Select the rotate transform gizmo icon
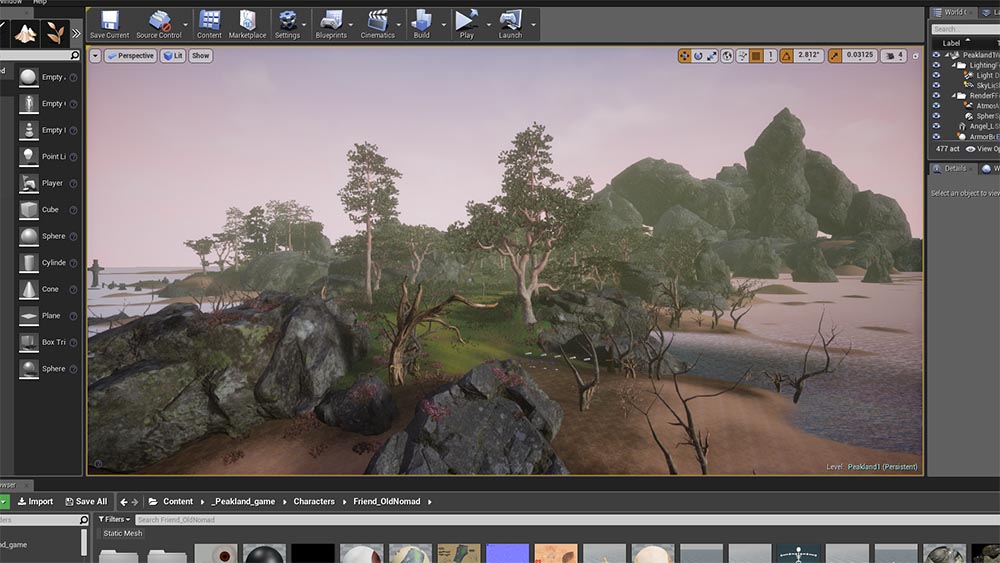The height and width of the screenshot is (563, 1000). click(698, 56)
